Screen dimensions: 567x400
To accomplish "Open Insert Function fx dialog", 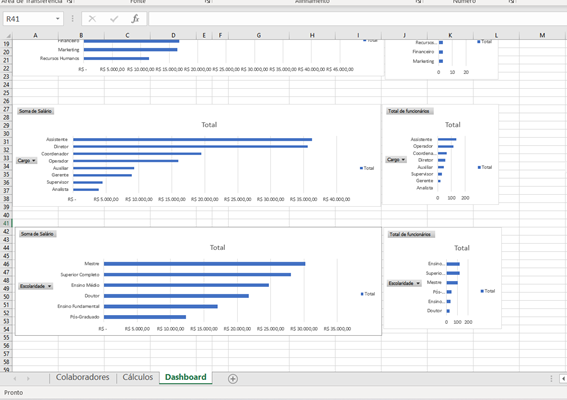I will (135, 19).
